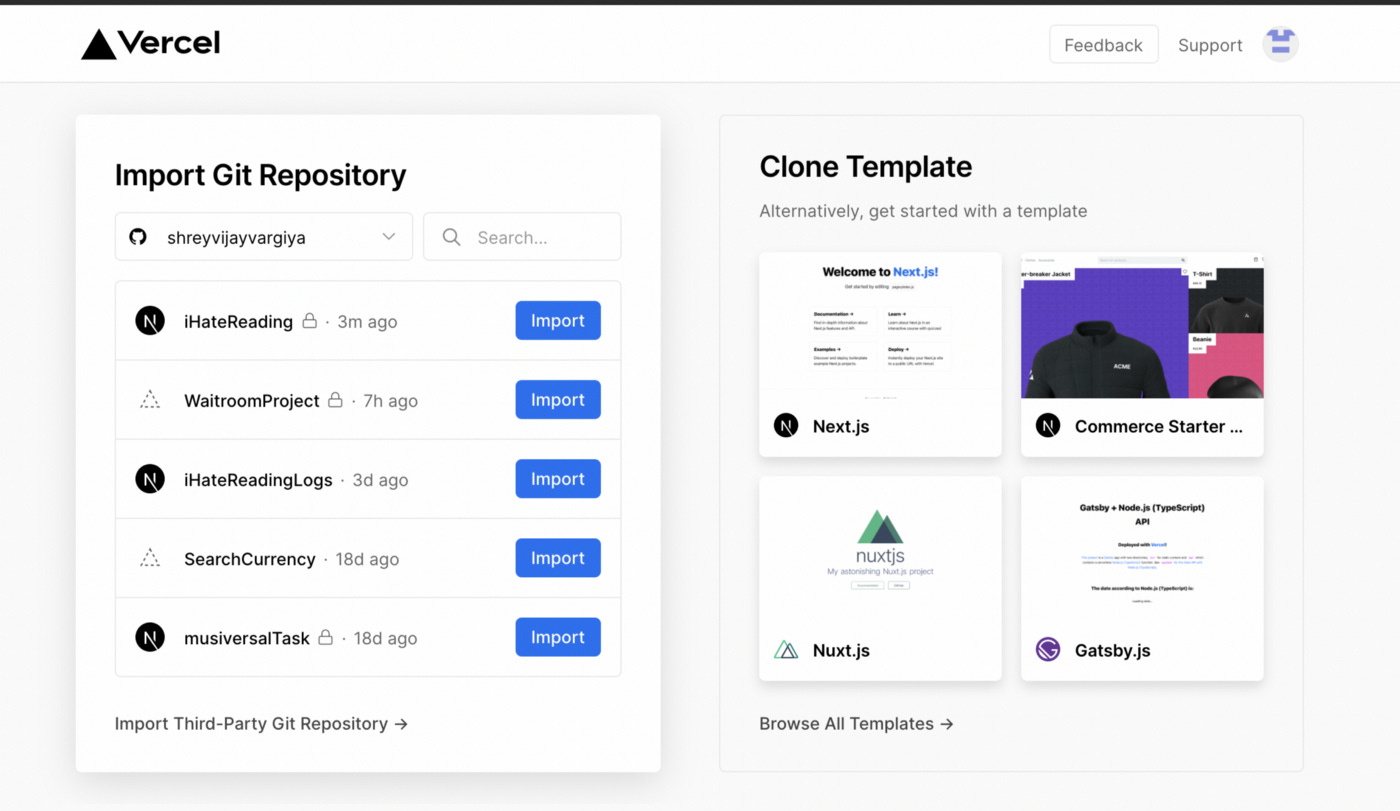Viewport: 1400px width, 811px height.
Task: Click 'Alternatively, get started with a template' text
Action: tap(923, 211)
